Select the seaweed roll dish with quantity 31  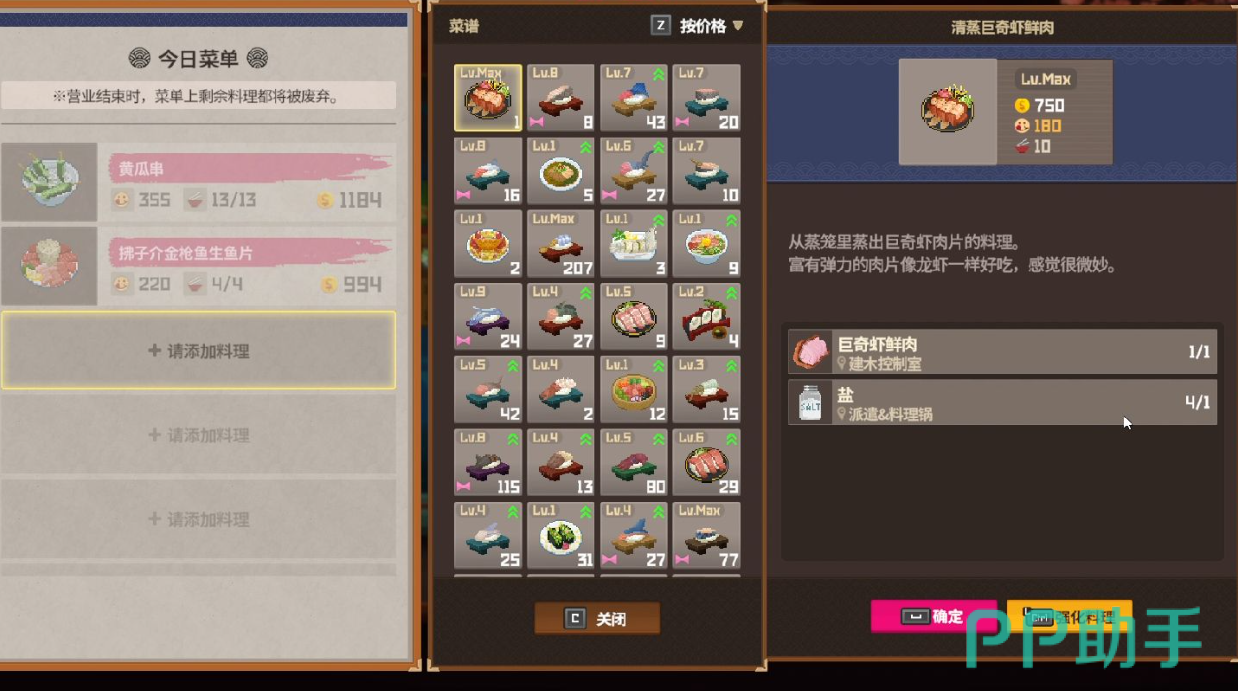(561, 535)
